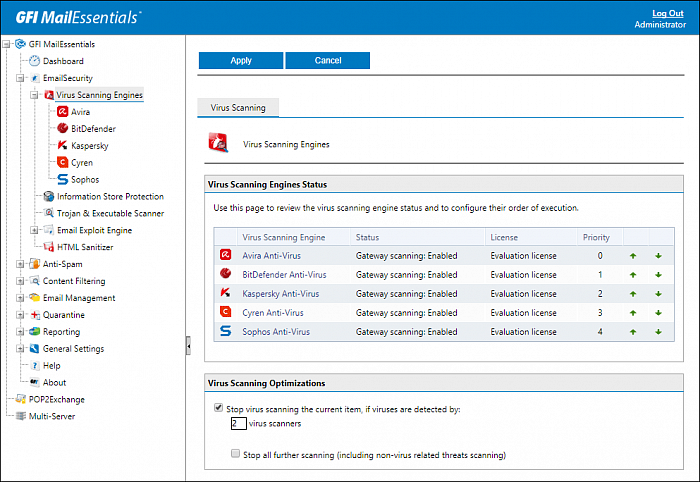Click the Information Store Protection icon
700x482 pixels.
click(49, 196)
